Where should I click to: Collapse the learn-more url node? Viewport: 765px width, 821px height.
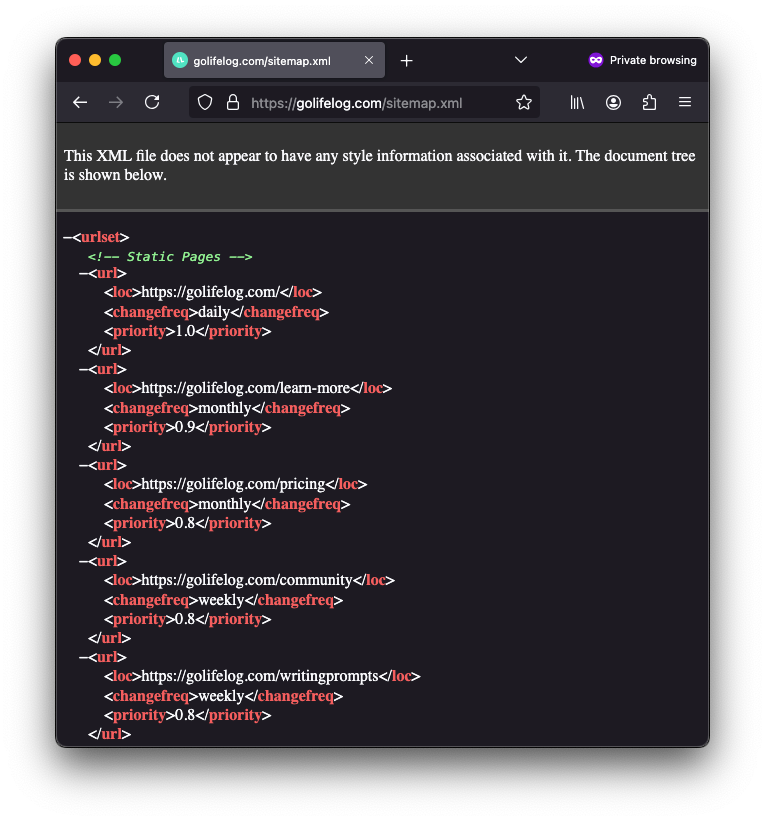pos(83,369)
